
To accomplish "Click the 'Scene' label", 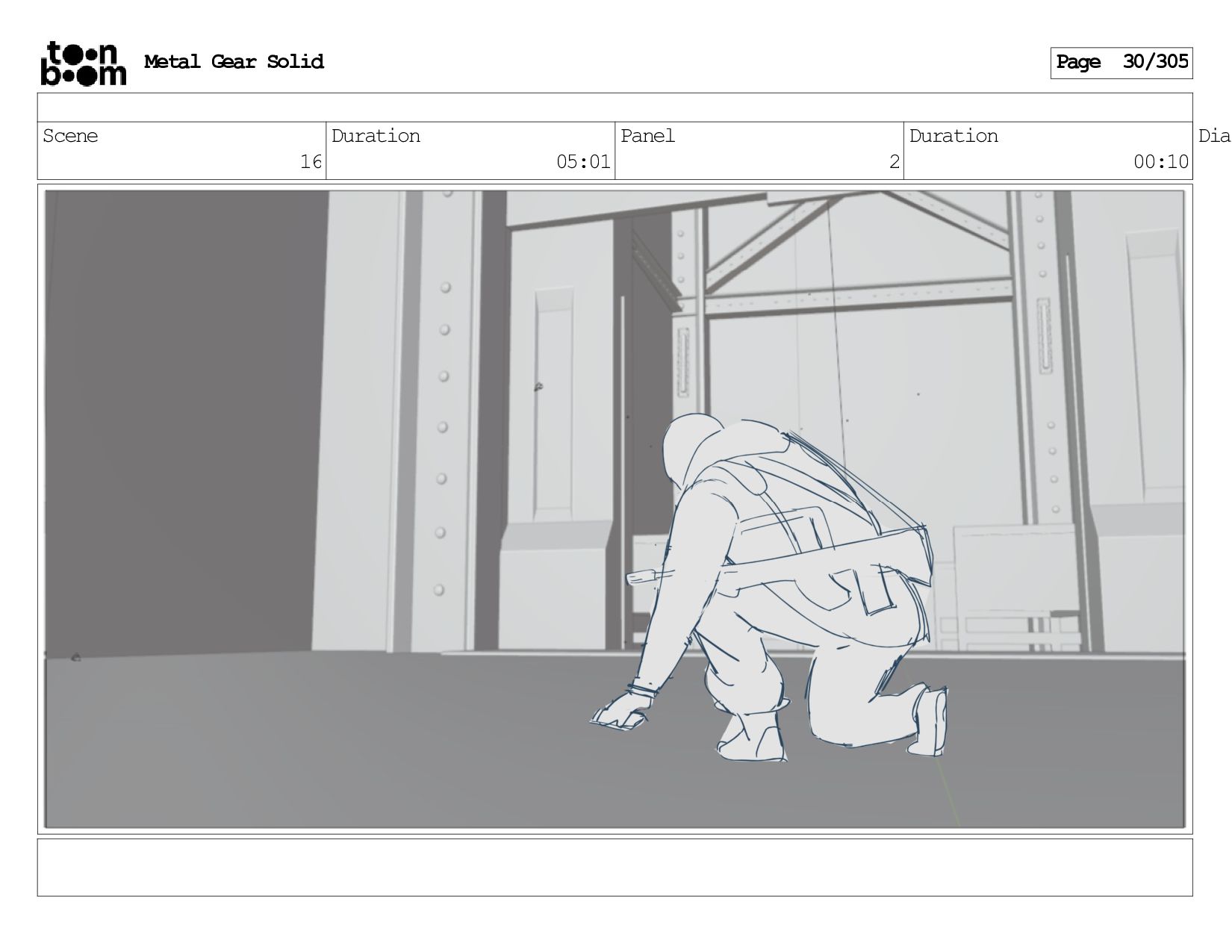I will (x=70, y=136).
